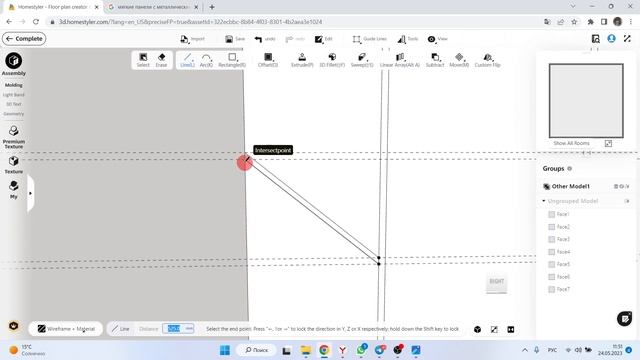Switch to the 3D Text category
Screen dimensions: 640x360
[x=13, y=104]
